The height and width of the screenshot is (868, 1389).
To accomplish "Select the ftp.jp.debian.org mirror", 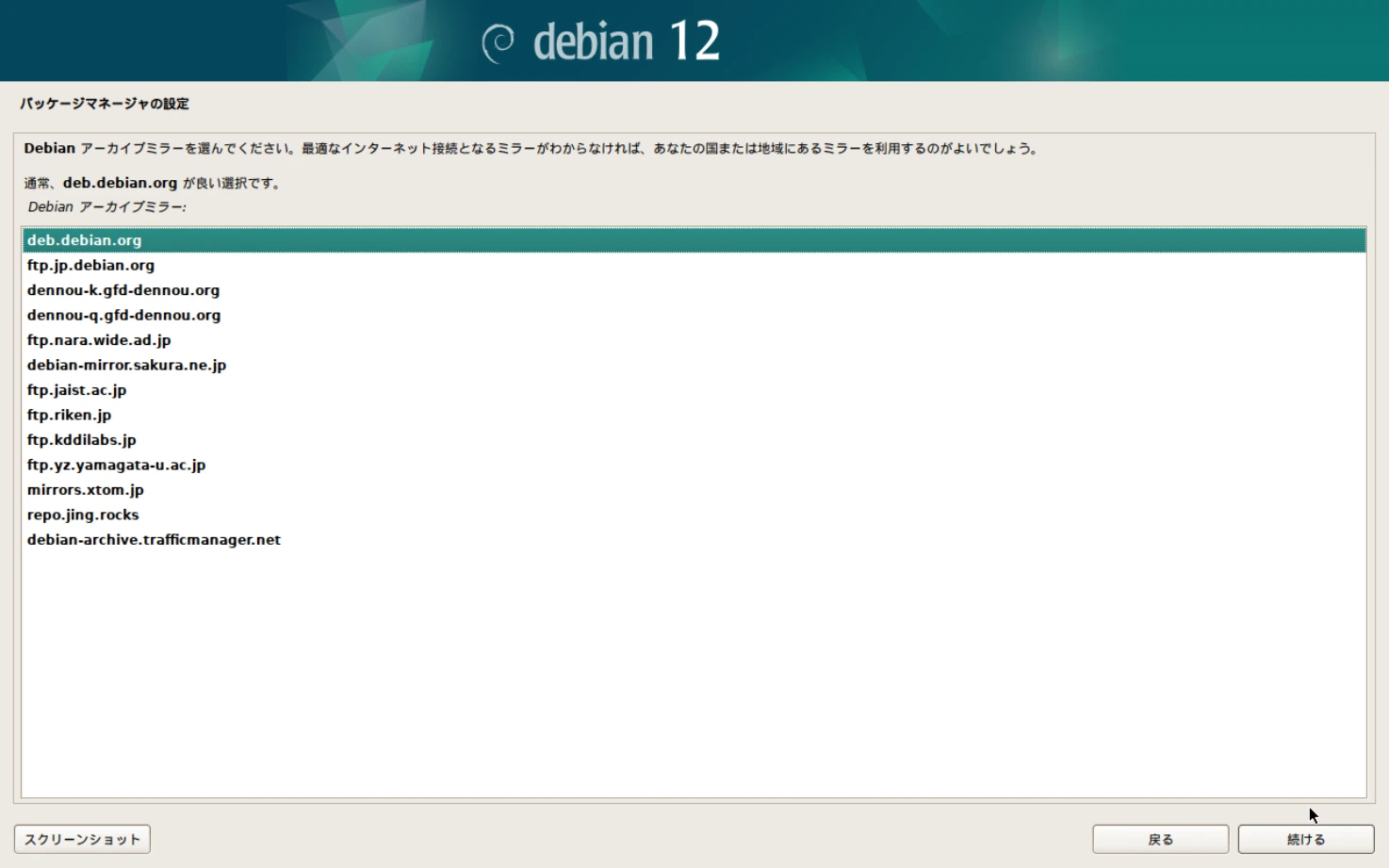I will pyautogui.click(x=694, y=265).
